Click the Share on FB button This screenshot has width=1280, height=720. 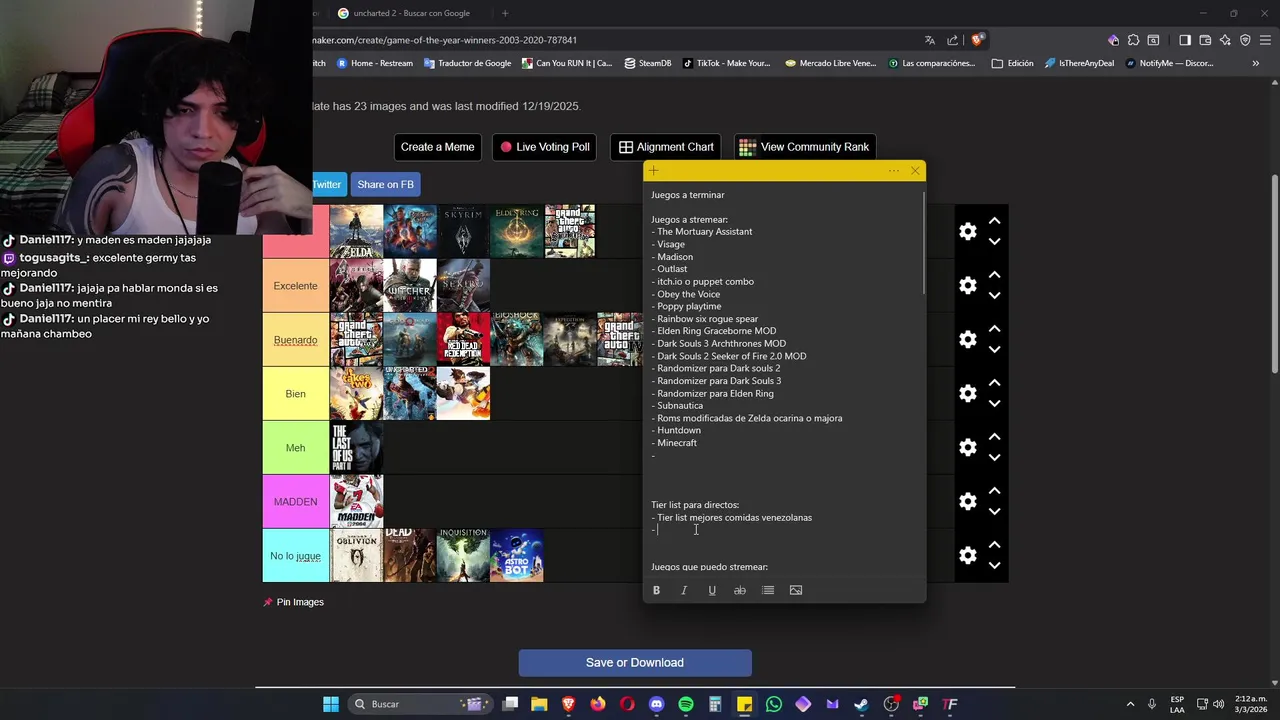[x=385, y=184]
